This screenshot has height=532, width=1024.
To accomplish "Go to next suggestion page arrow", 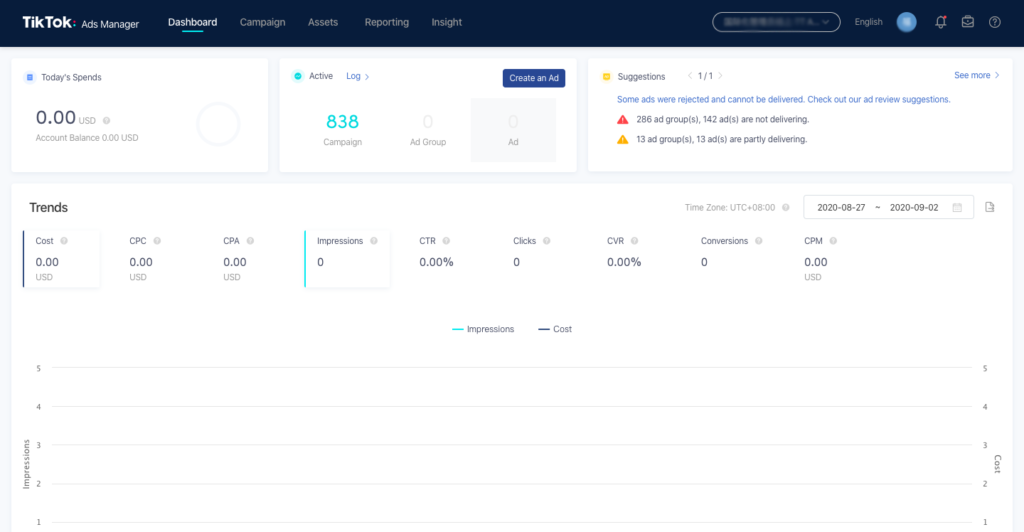I will 721,76.
